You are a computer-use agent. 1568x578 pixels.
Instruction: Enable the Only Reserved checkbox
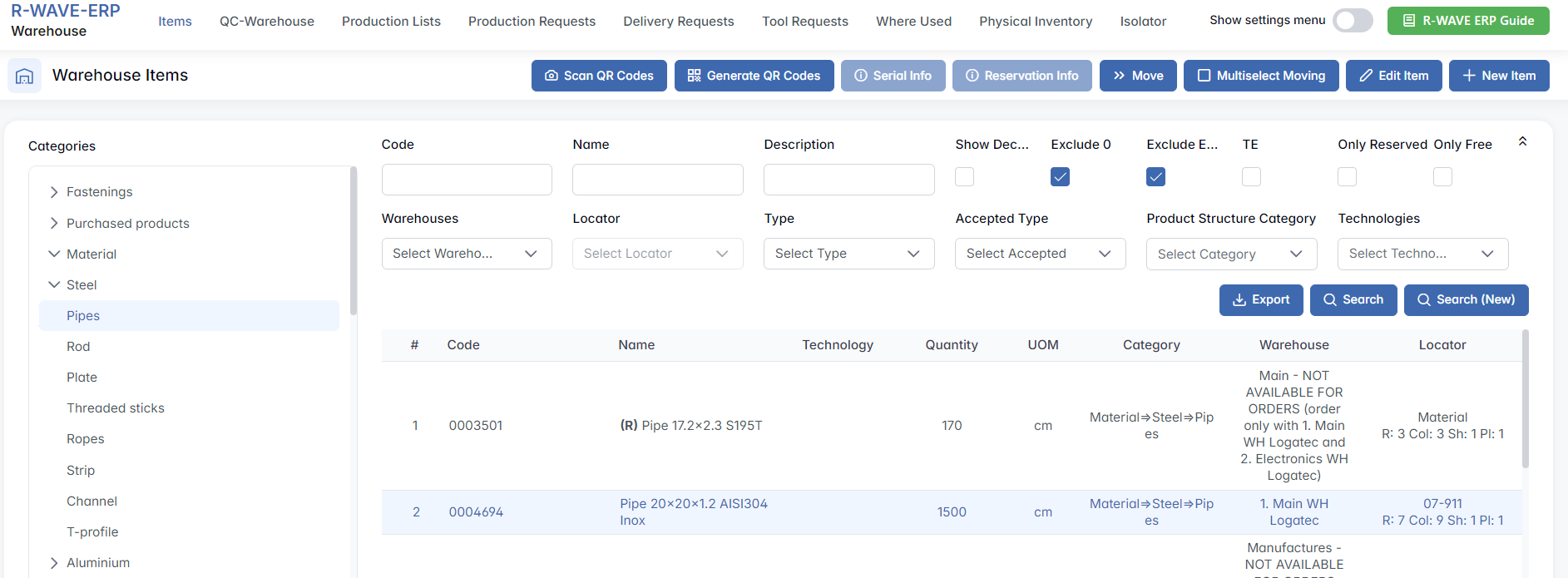(1347, 177)
